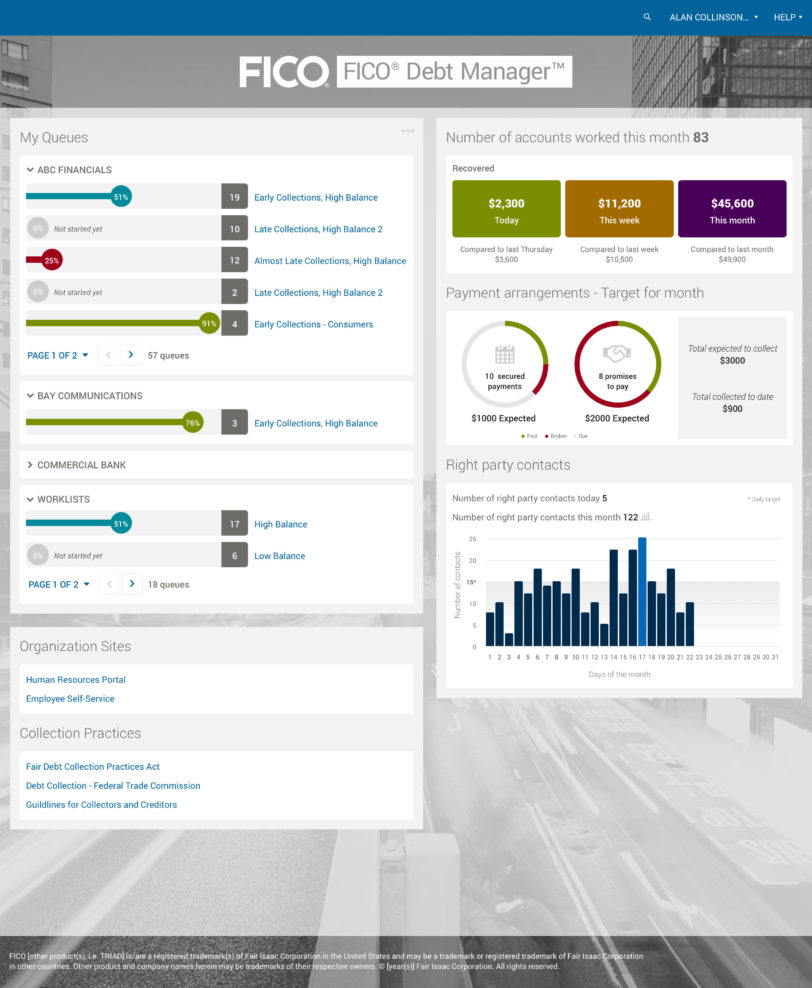
Task: Expand the COMMERCIAL BANK section
Action: pos(31,465)
